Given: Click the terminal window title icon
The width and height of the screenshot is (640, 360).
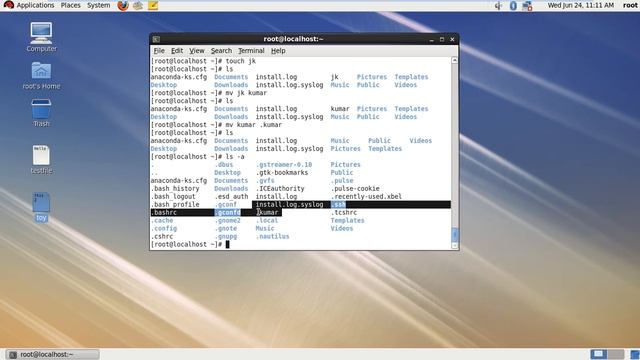Looking at the screenshot, I should click(156, 39).
